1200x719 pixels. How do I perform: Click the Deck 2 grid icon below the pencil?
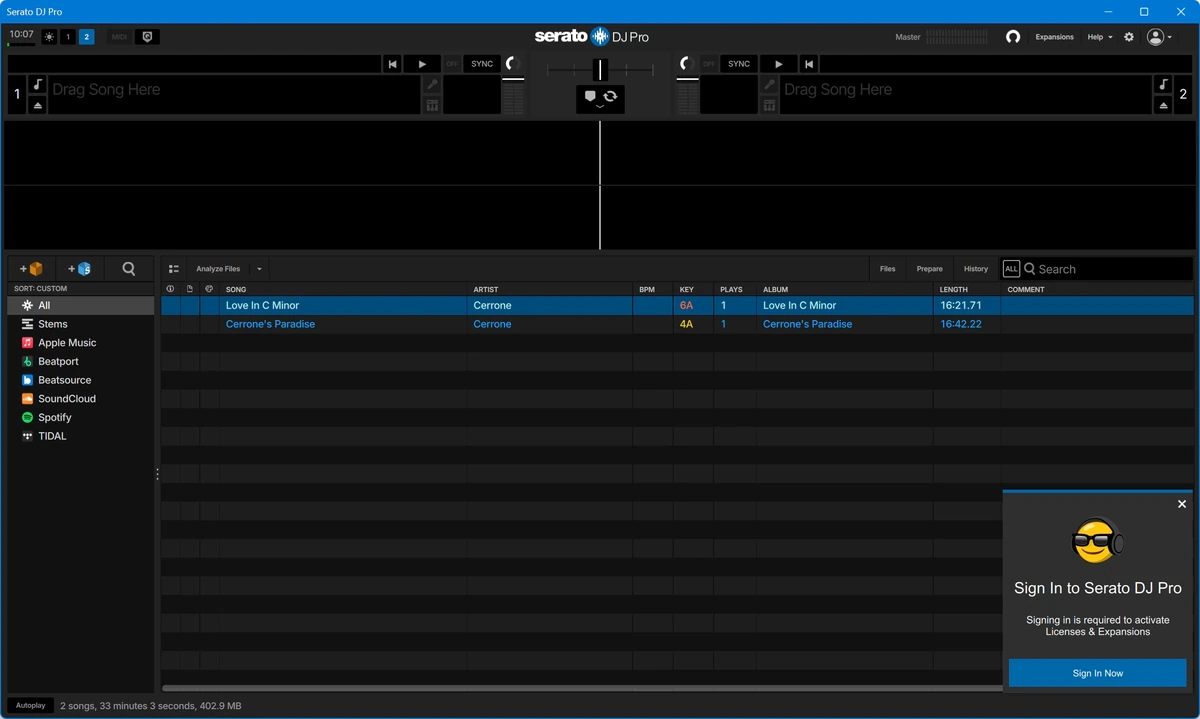point(769,105)
